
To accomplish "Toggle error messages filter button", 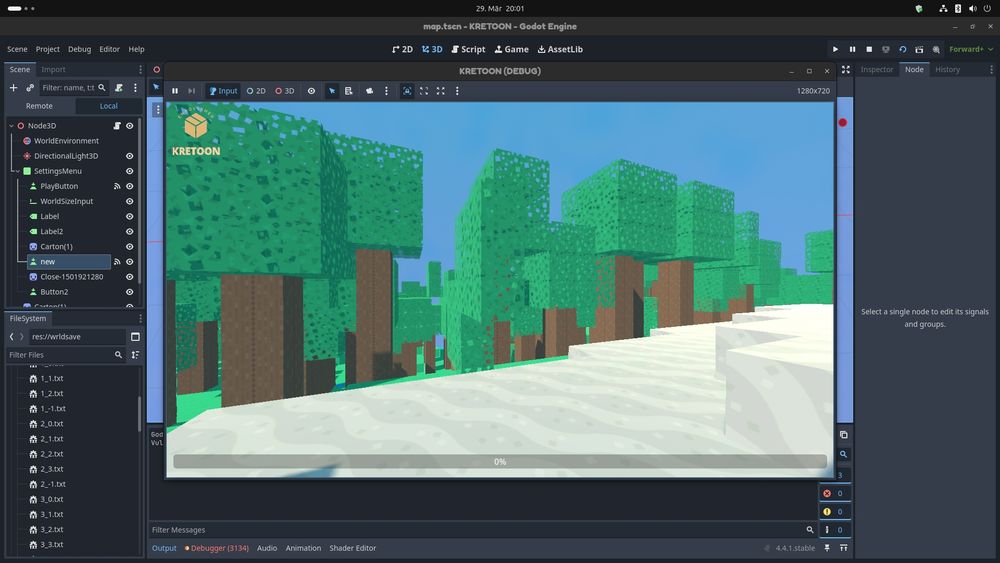I will [834, 493].
